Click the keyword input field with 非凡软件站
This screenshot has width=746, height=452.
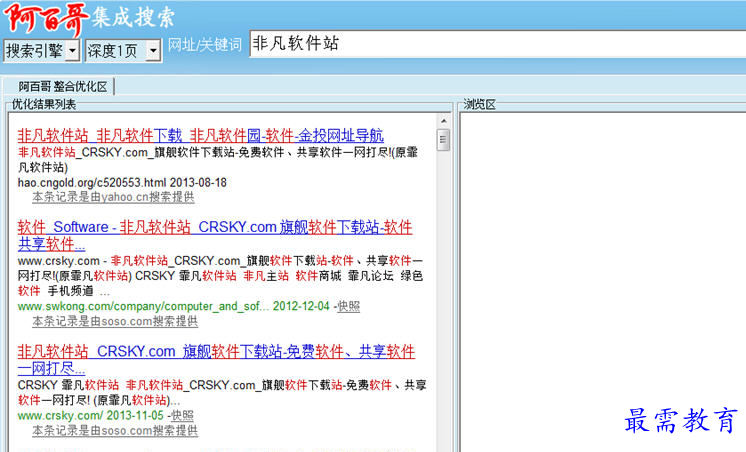497,44
